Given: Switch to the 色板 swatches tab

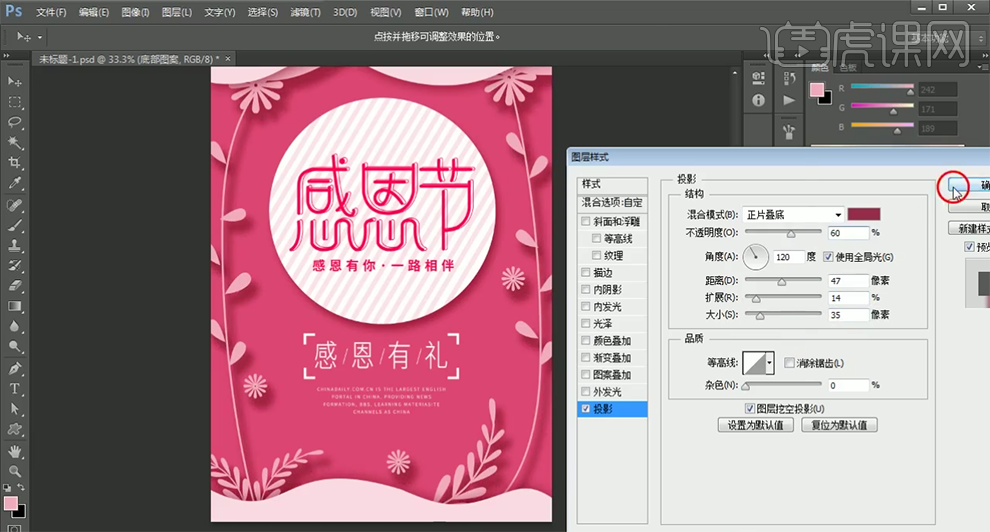Looking at the screenshot, I should pos(848,68).
